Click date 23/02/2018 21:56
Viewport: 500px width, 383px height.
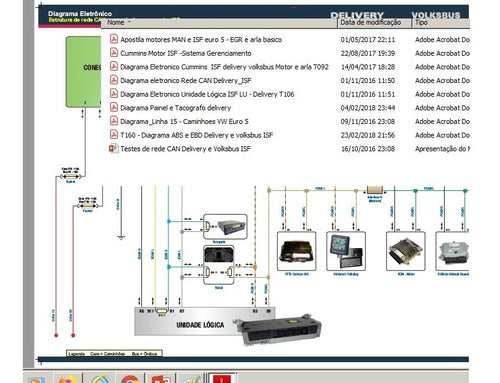(368, 135)
